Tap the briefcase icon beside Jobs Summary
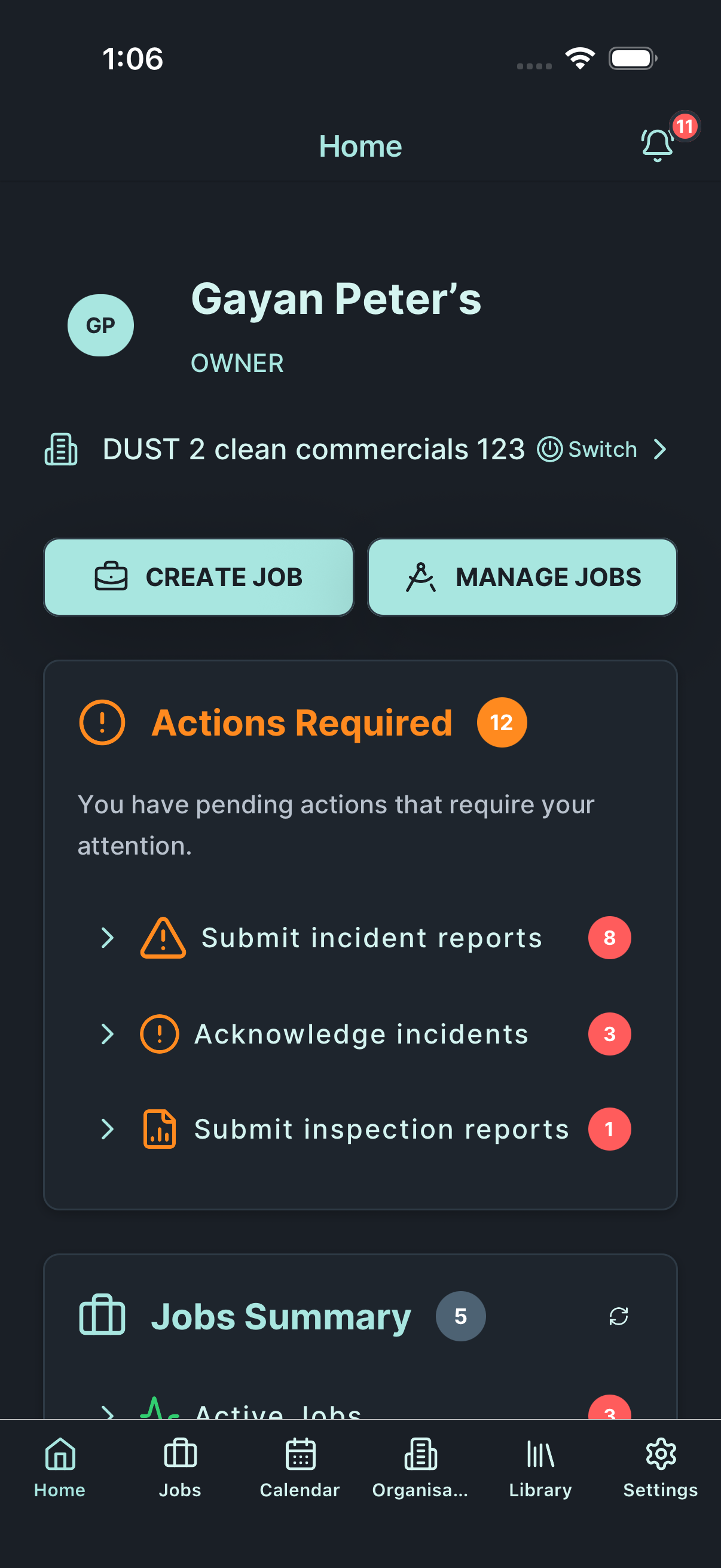 [102, 1316]
